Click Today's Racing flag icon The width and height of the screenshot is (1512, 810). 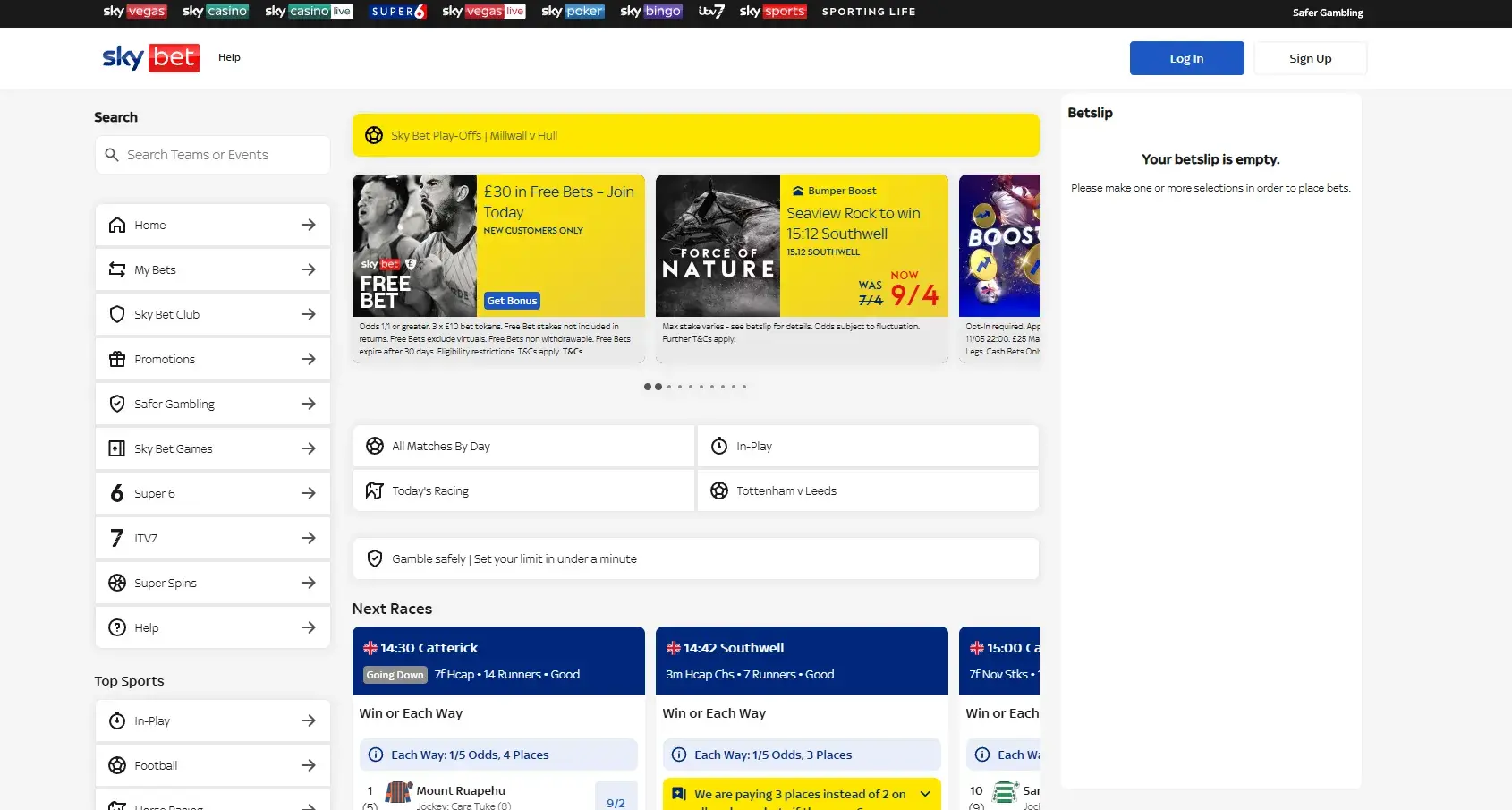(375, 490)
